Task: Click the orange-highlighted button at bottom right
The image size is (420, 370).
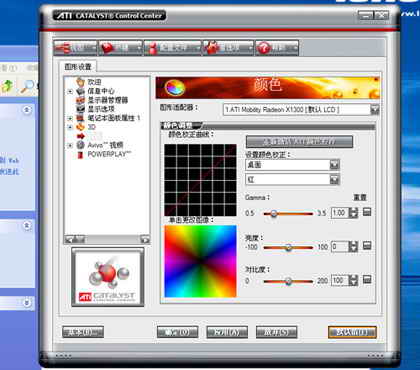Action: (352, 332)
